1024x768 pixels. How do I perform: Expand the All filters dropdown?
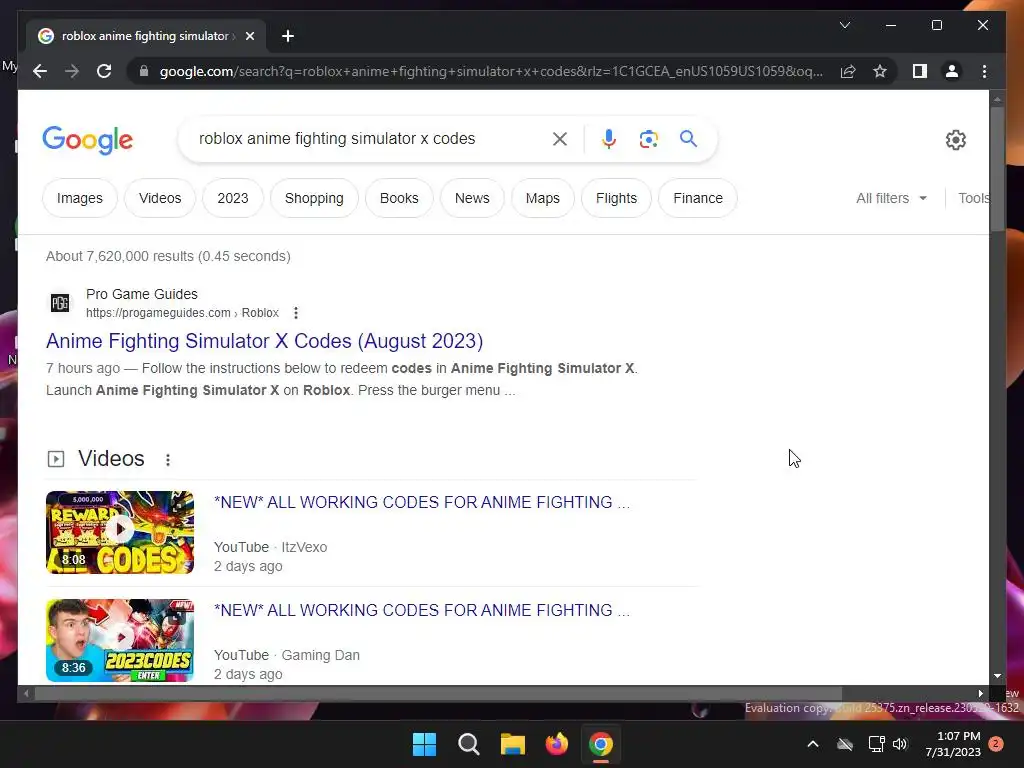click(x=891, y=198)
